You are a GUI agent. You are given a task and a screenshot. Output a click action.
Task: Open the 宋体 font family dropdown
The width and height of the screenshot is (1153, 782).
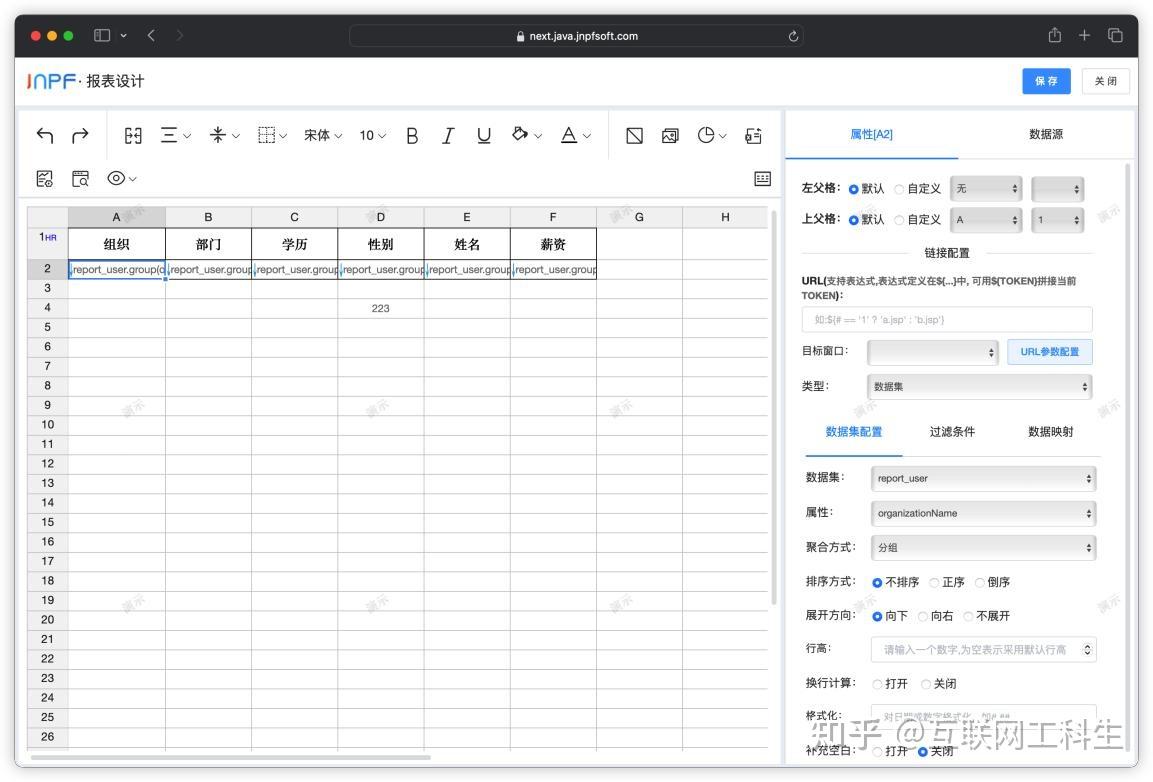click(x=323, y=135)
